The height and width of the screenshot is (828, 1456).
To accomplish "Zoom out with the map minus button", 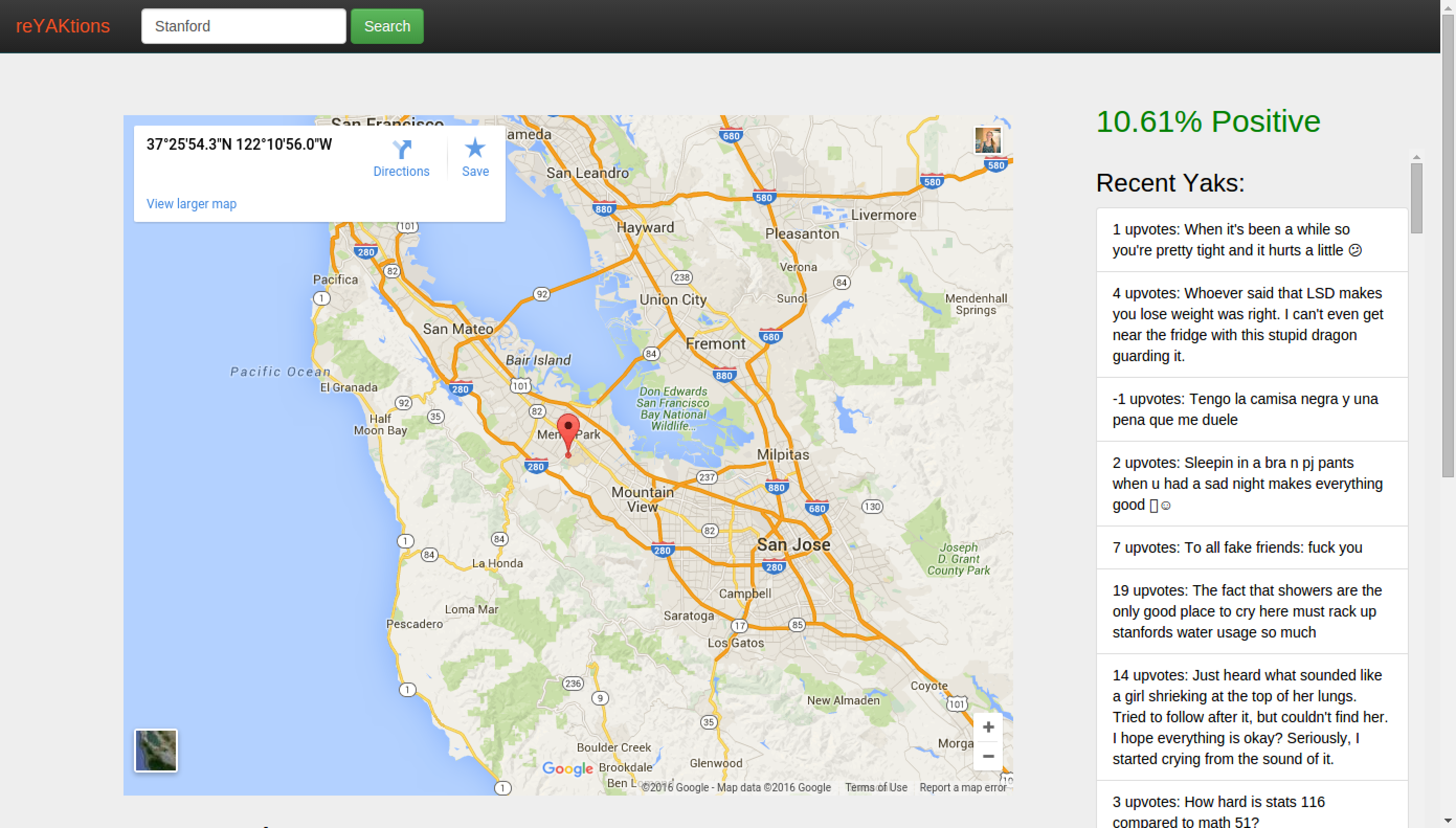I will [988, 756].
